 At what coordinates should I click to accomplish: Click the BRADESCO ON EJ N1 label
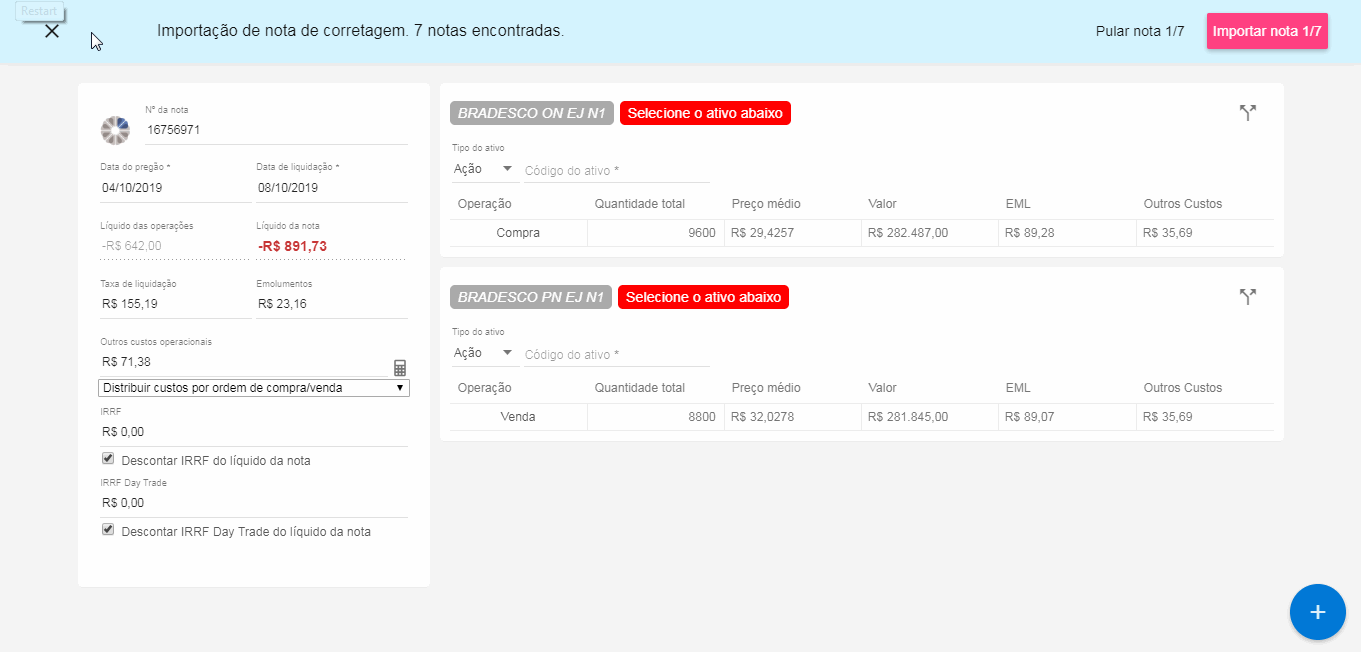(532, 113)
